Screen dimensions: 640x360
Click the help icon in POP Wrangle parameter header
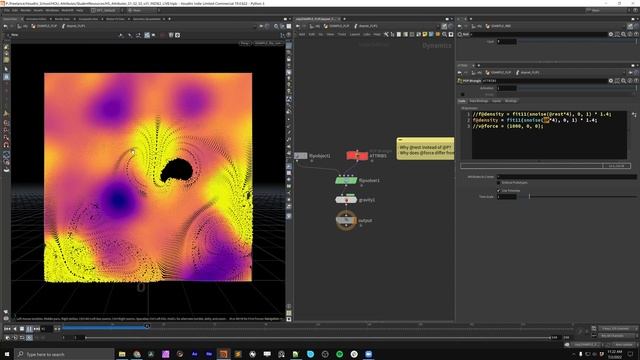[636, 81]
